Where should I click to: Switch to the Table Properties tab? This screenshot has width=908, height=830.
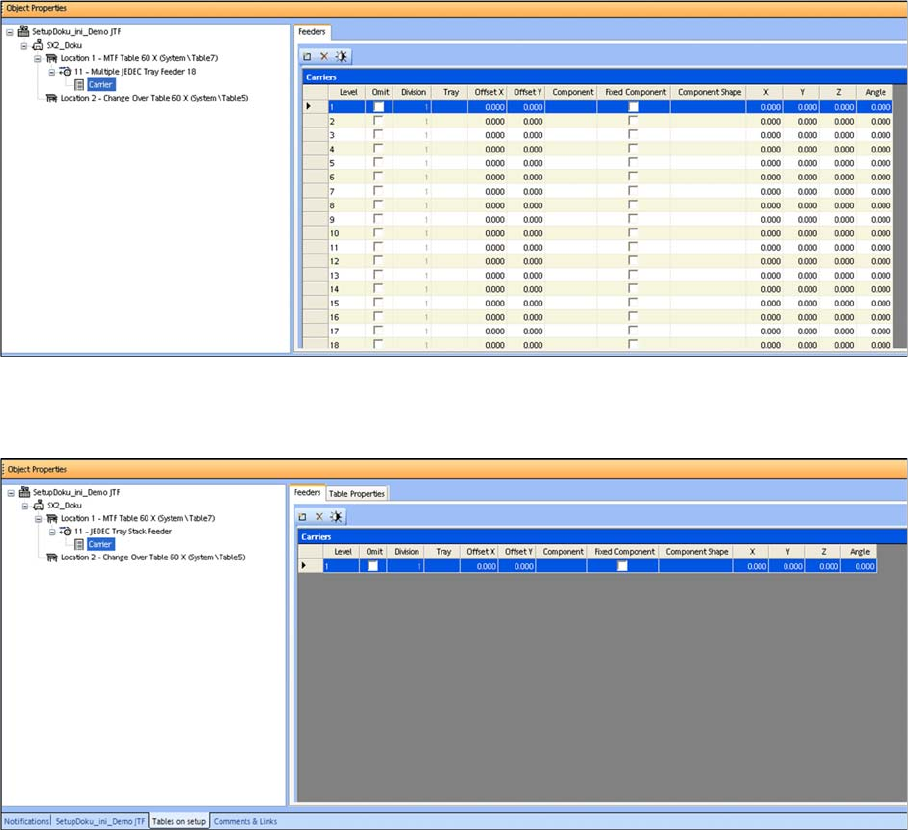point(357,494)
